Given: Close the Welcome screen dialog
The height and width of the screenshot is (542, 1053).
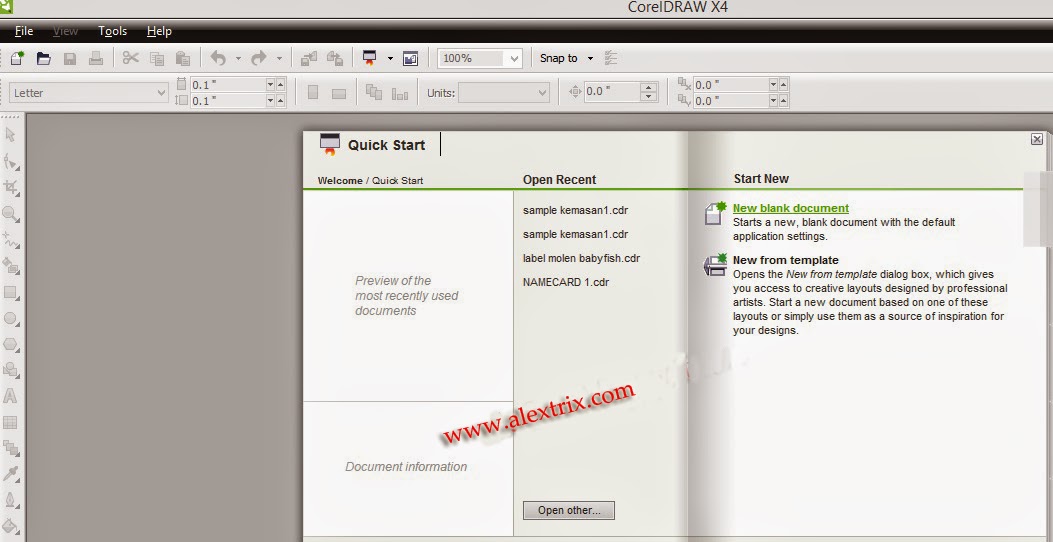Looking at the screenshot, I should point(1037,139).
